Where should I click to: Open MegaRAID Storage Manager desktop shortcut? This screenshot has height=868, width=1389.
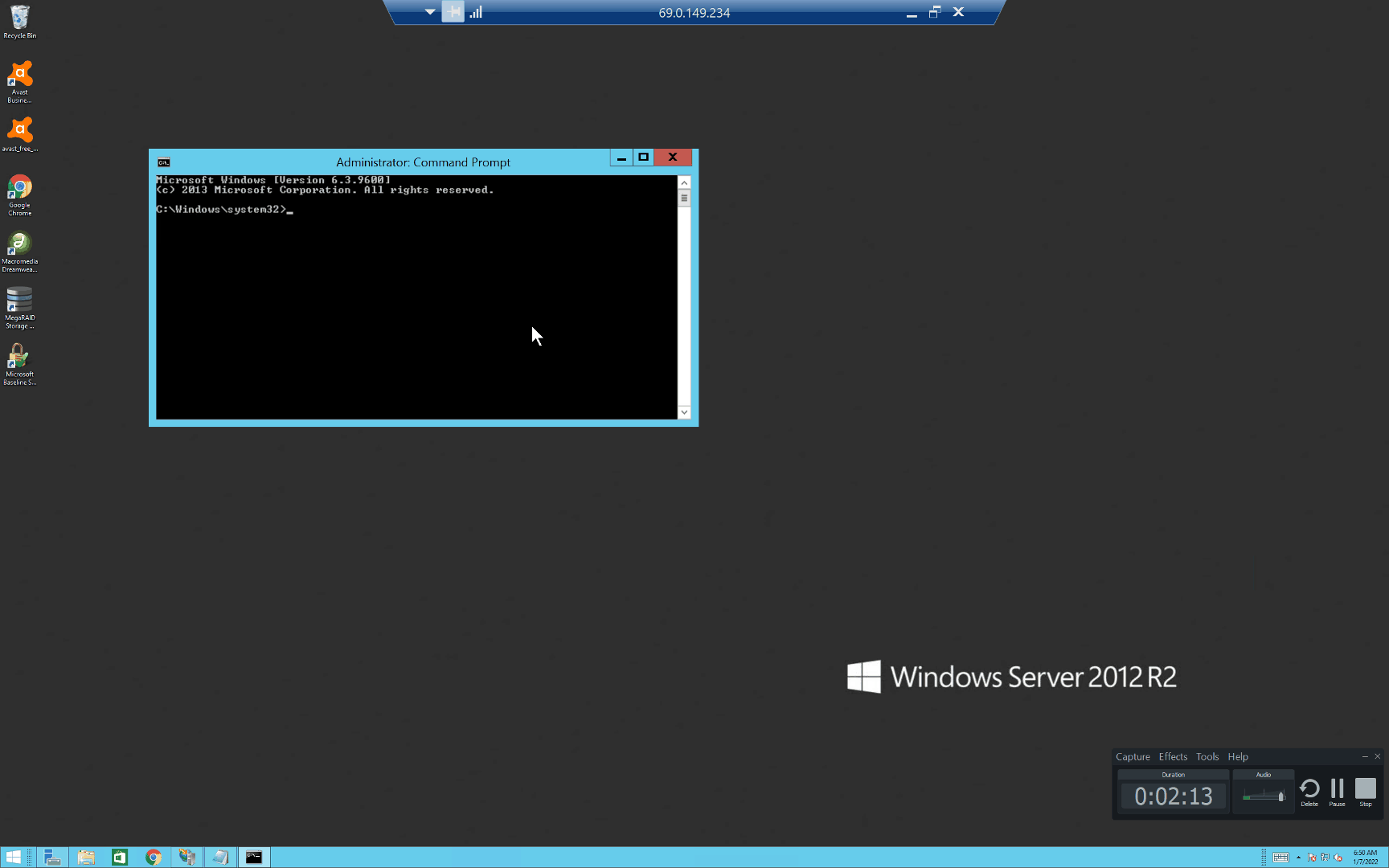click(19, 308)
